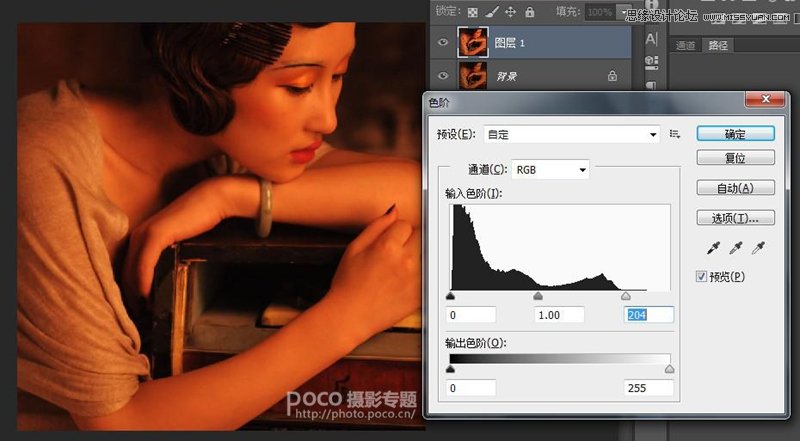Viewport: 800px width, 441px height.
Task: Close the 色阶 dialog
Action: coord(765,99)
